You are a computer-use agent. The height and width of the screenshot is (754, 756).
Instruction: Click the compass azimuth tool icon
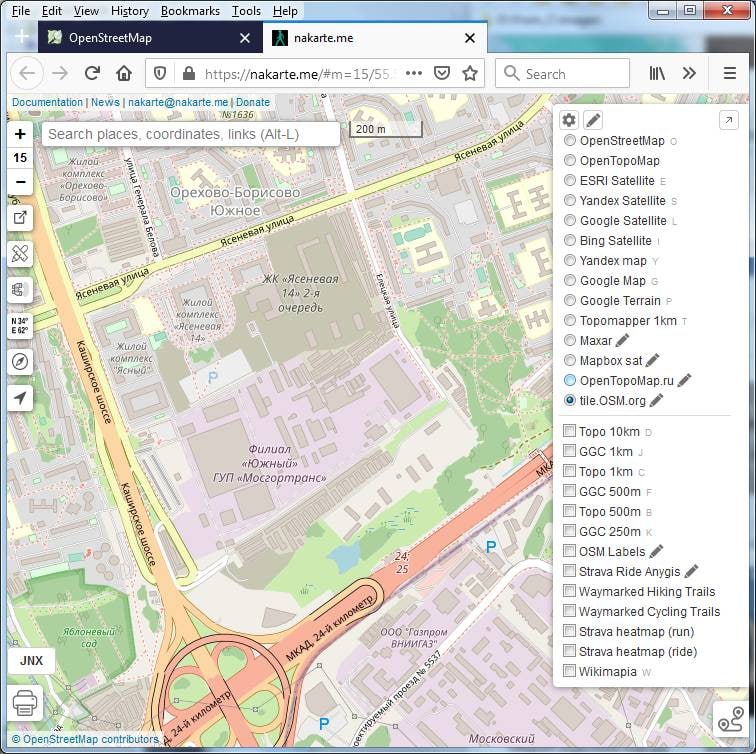pos(20,362)
